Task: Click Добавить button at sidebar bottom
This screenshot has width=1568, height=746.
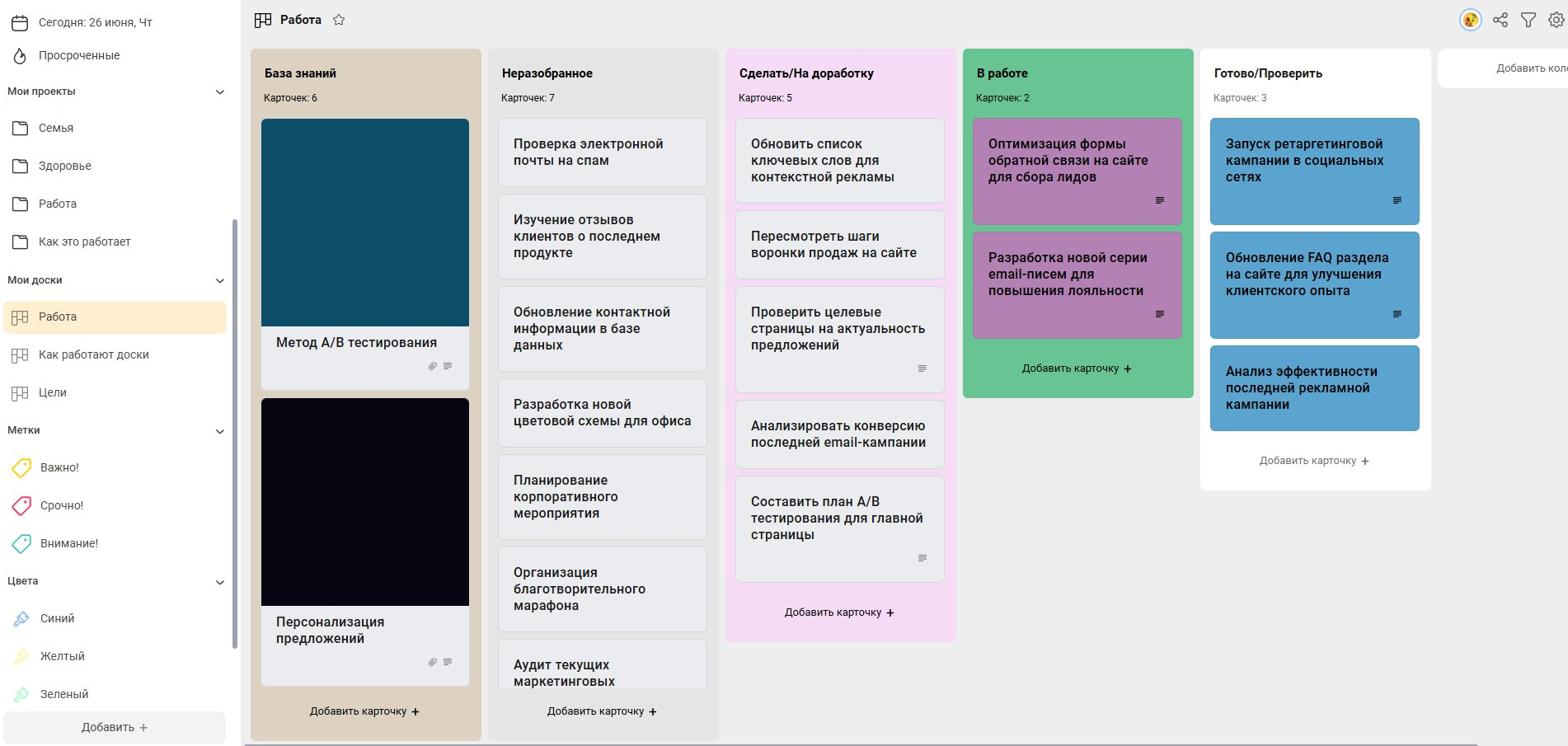Action: point(115,727)
